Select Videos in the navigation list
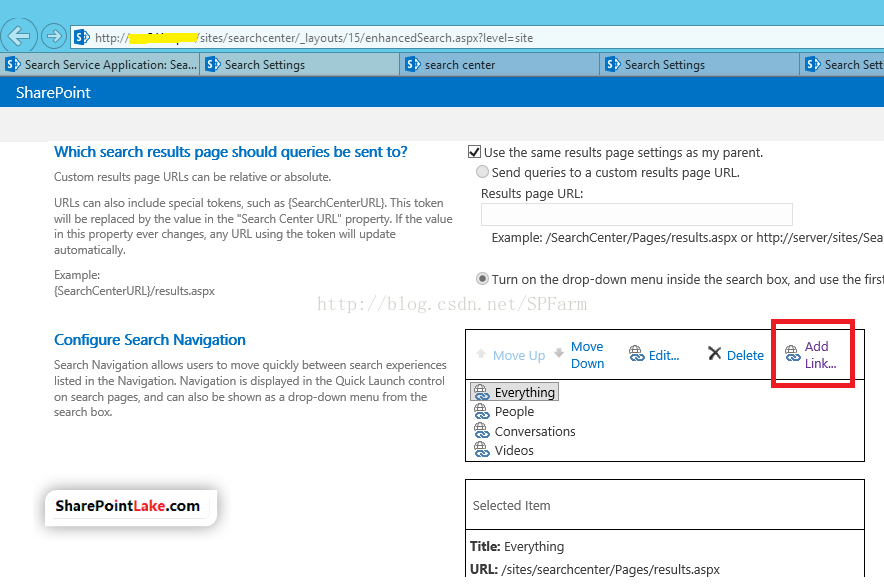Screen dimensions: 884x586 pos(514,450)
